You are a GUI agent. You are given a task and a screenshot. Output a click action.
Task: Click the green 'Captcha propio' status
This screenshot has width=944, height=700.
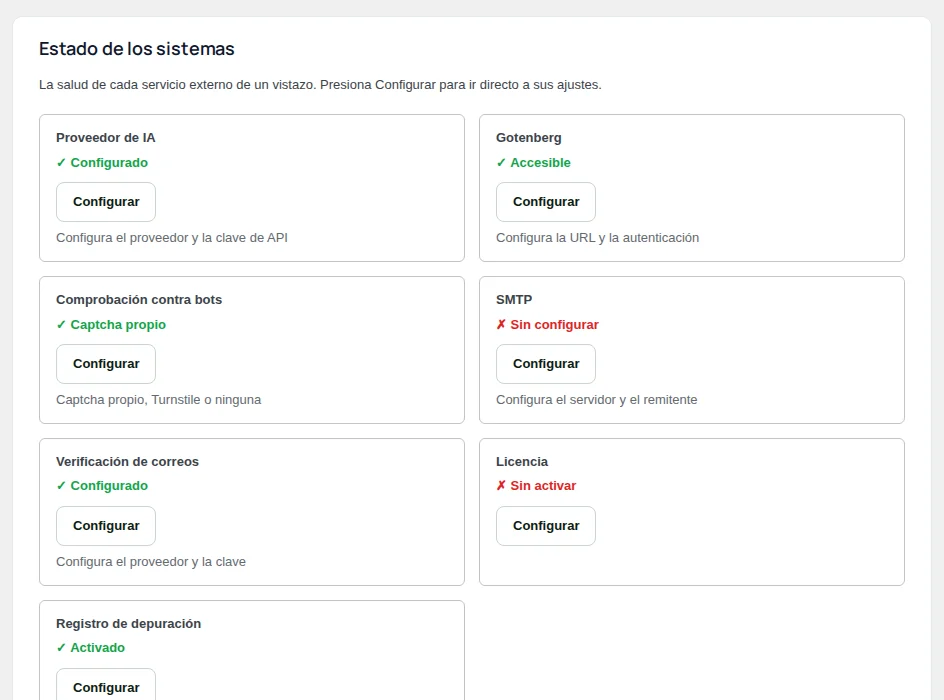111,324
